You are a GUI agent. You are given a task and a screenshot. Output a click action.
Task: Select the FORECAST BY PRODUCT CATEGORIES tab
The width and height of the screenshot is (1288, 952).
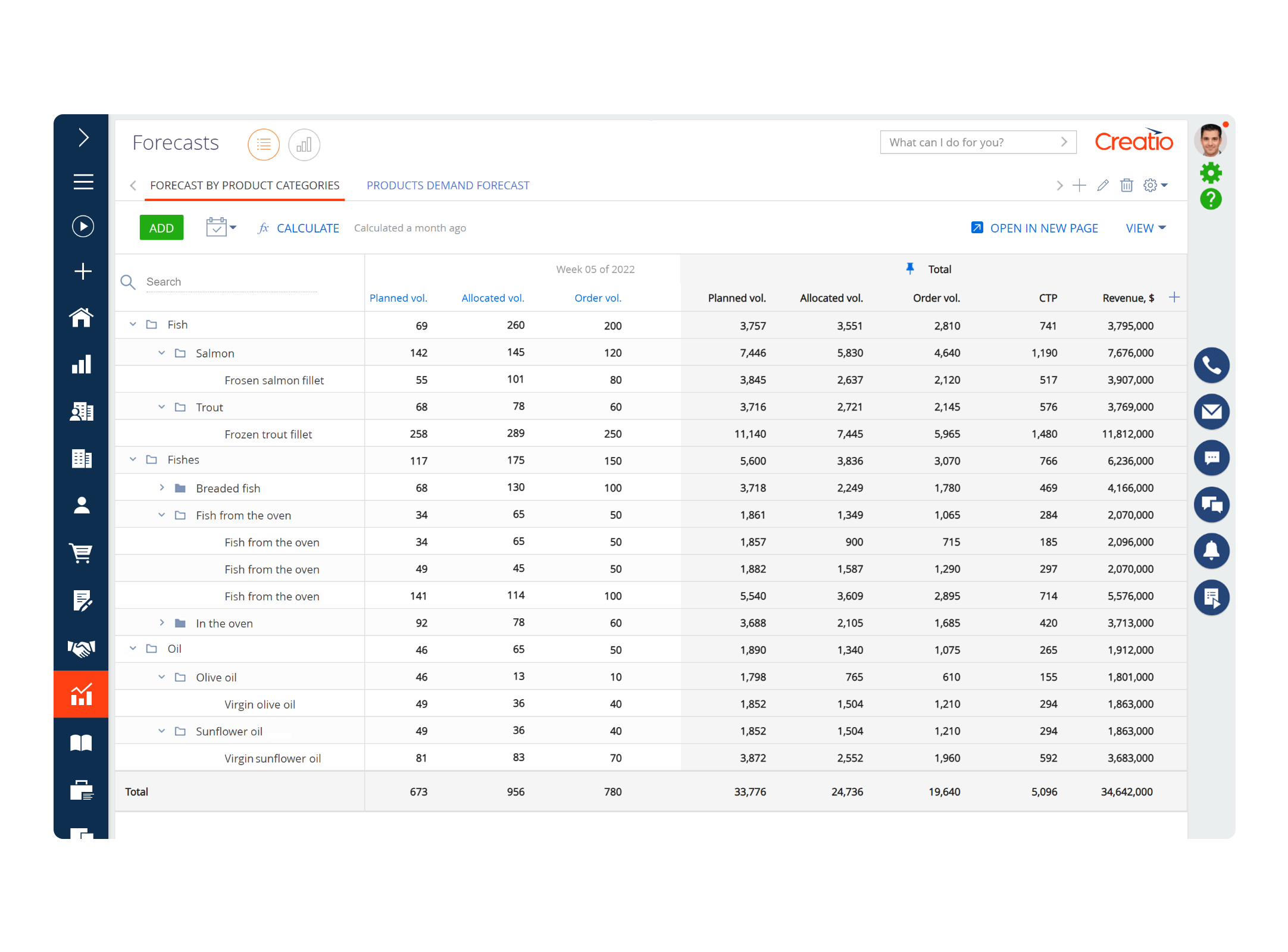245,185
